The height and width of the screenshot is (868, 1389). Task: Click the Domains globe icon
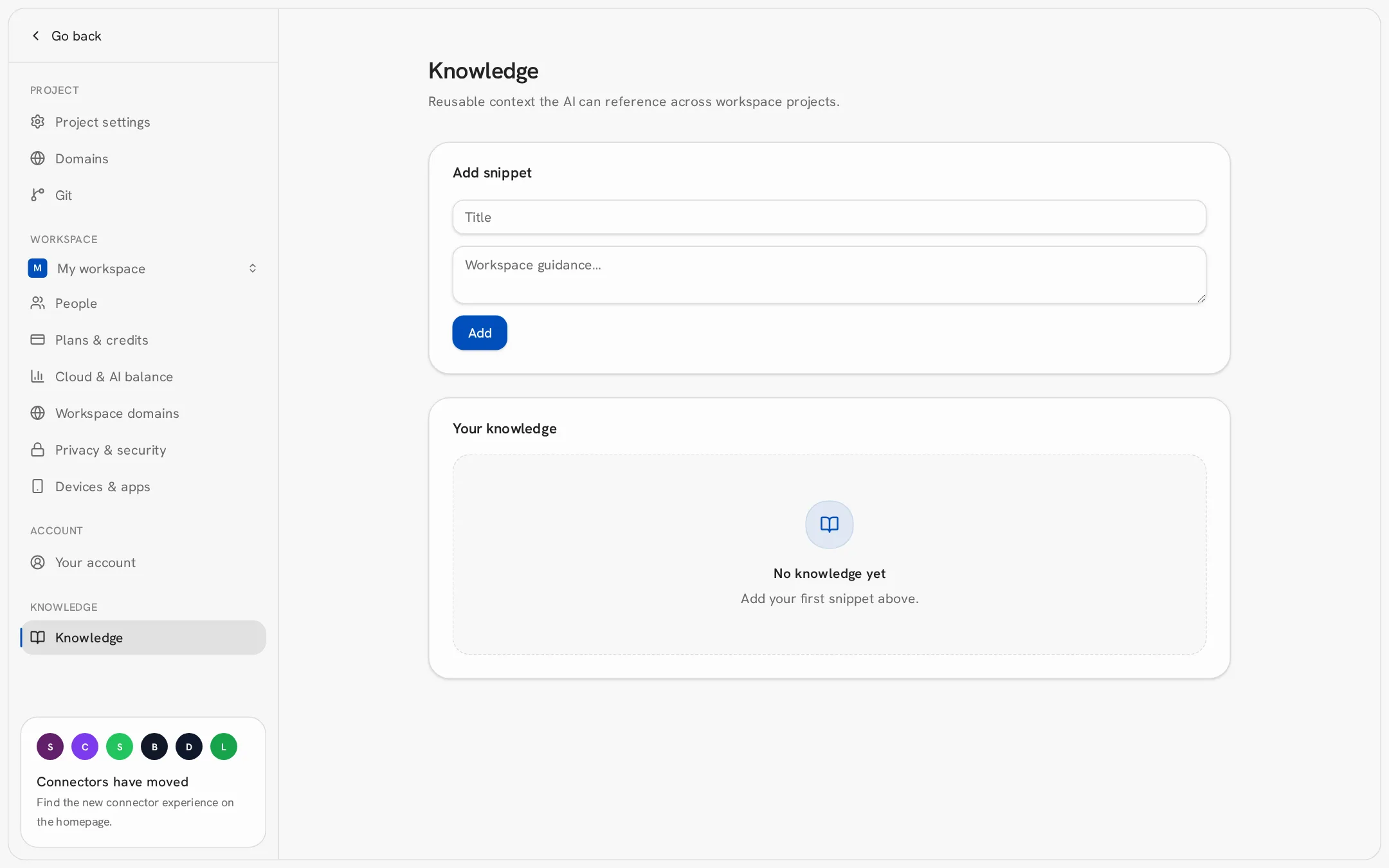pyautogui.click(x=38, y=158)
